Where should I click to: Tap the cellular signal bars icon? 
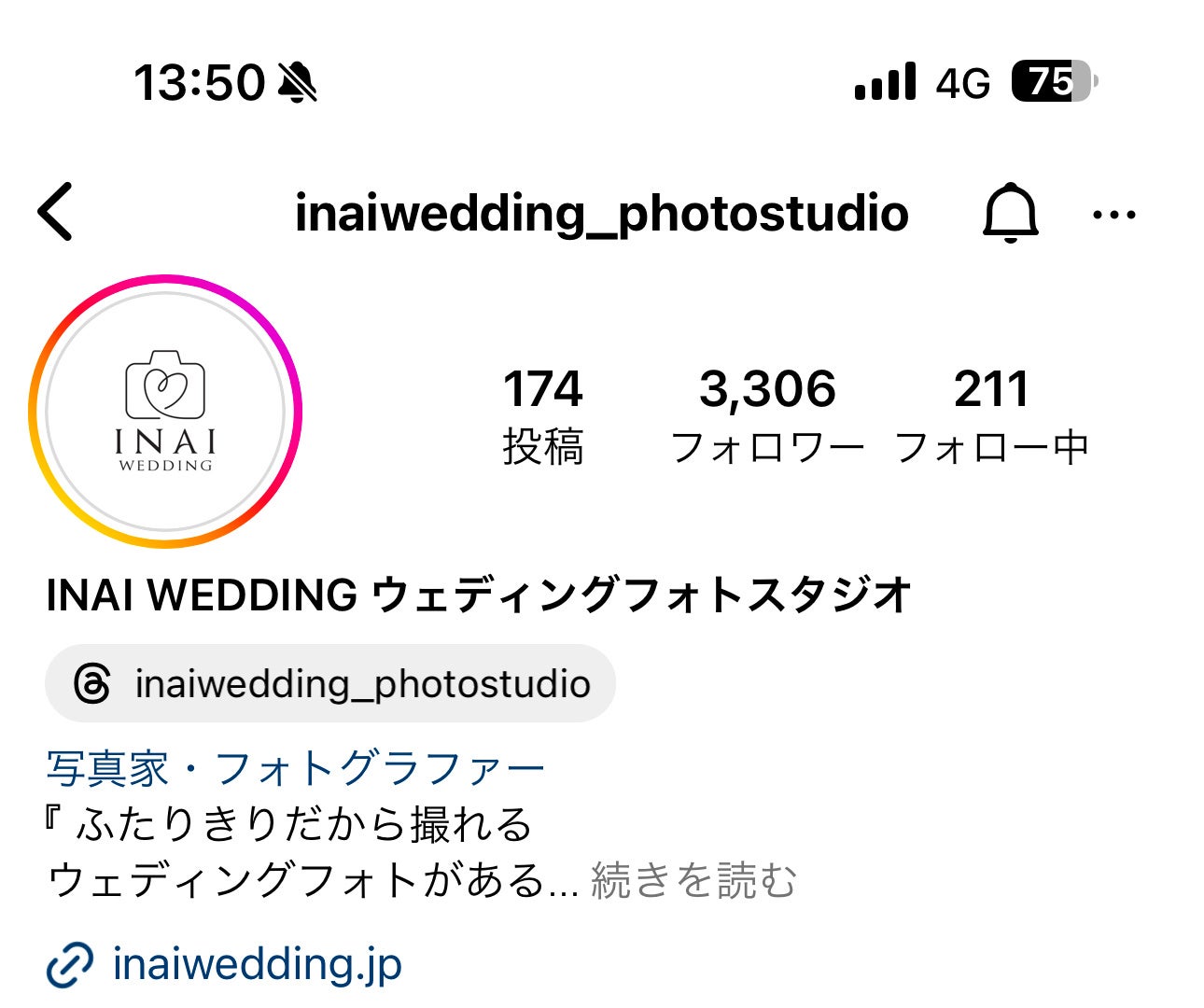tap(885, 82)
